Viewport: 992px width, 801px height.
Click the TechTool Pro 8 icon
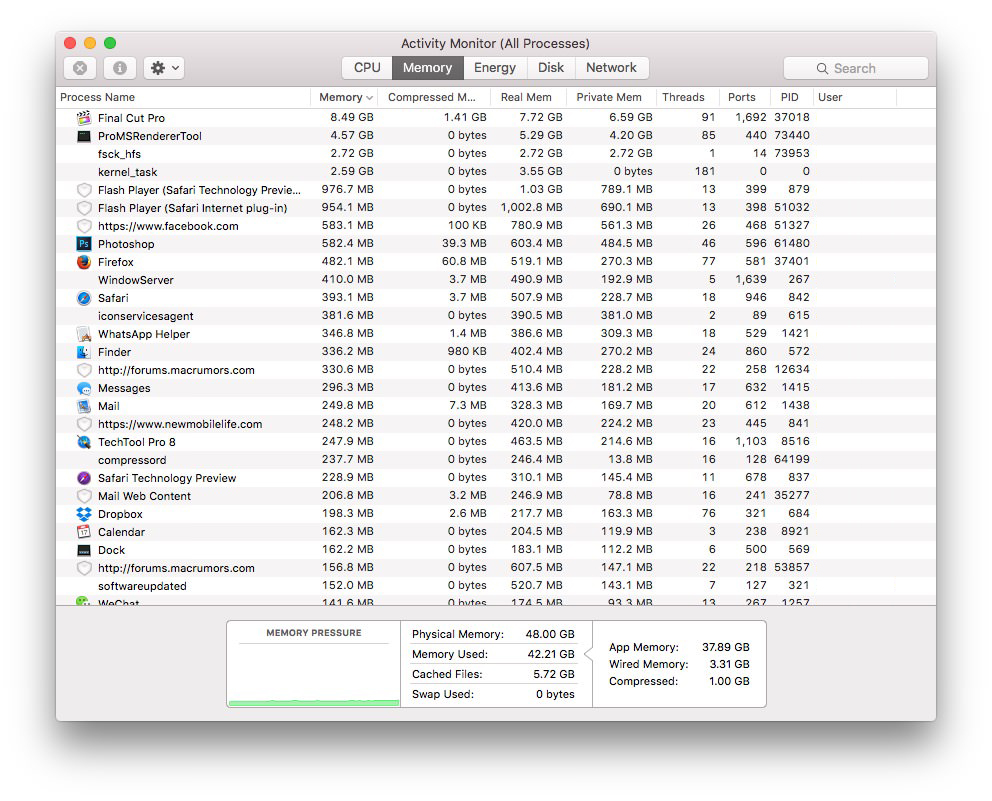tap(84, 442)
